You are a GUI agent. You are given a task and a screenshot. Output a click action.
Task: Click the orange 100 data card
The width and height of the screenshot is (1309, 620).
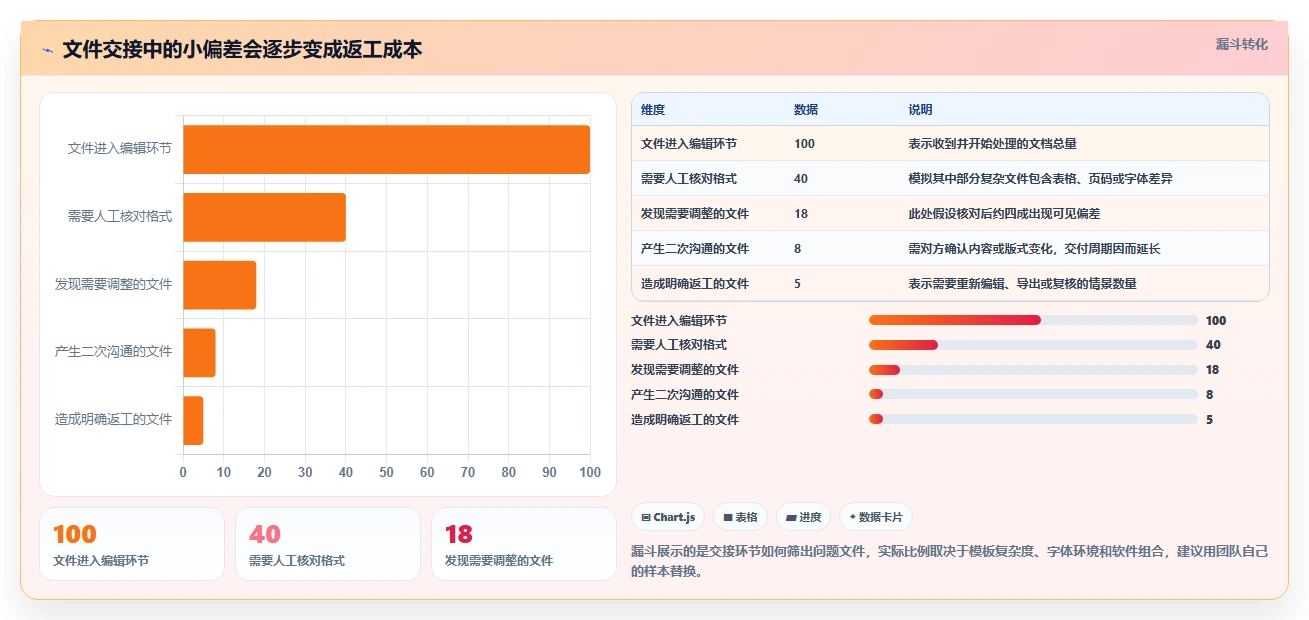pyautogui.click(x=132, y=544)
